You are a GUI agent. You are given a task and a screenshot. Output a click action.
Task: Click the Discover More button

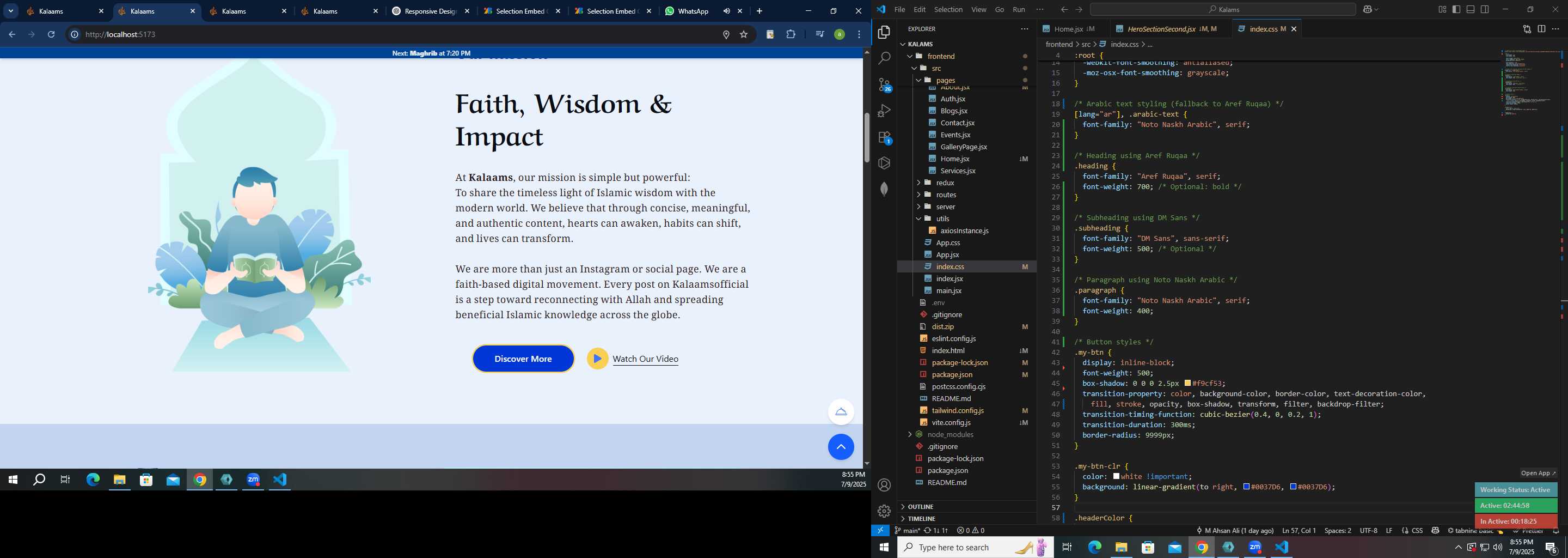523,359
